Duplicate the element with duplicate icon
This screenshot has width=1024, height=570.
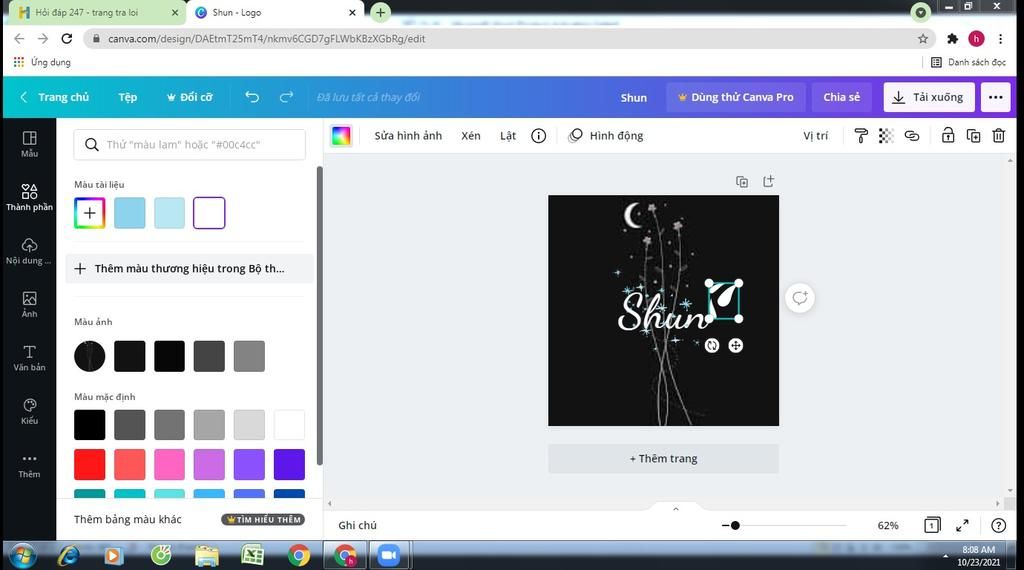[x=973, y=136]
